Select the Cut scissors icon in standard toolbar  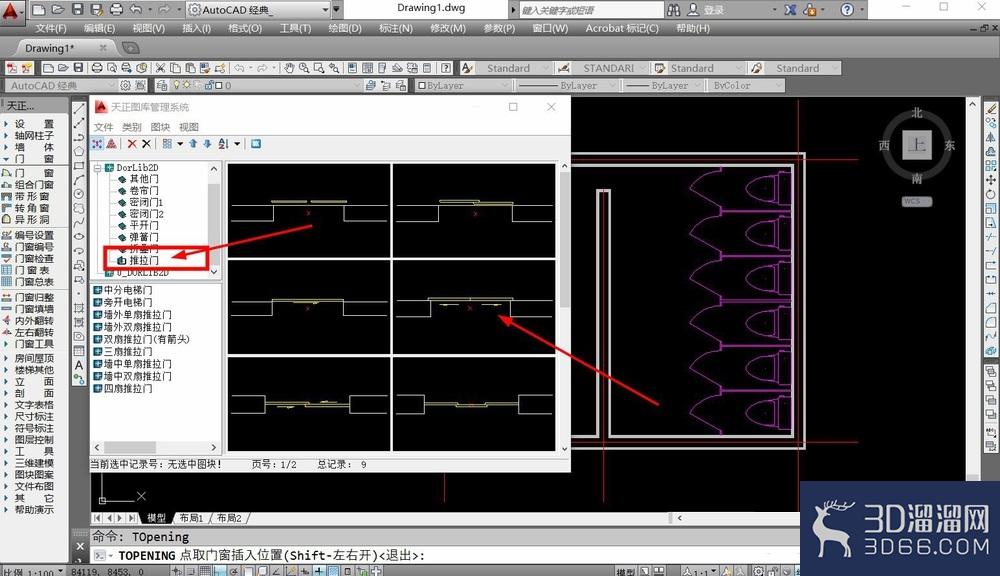160,68
